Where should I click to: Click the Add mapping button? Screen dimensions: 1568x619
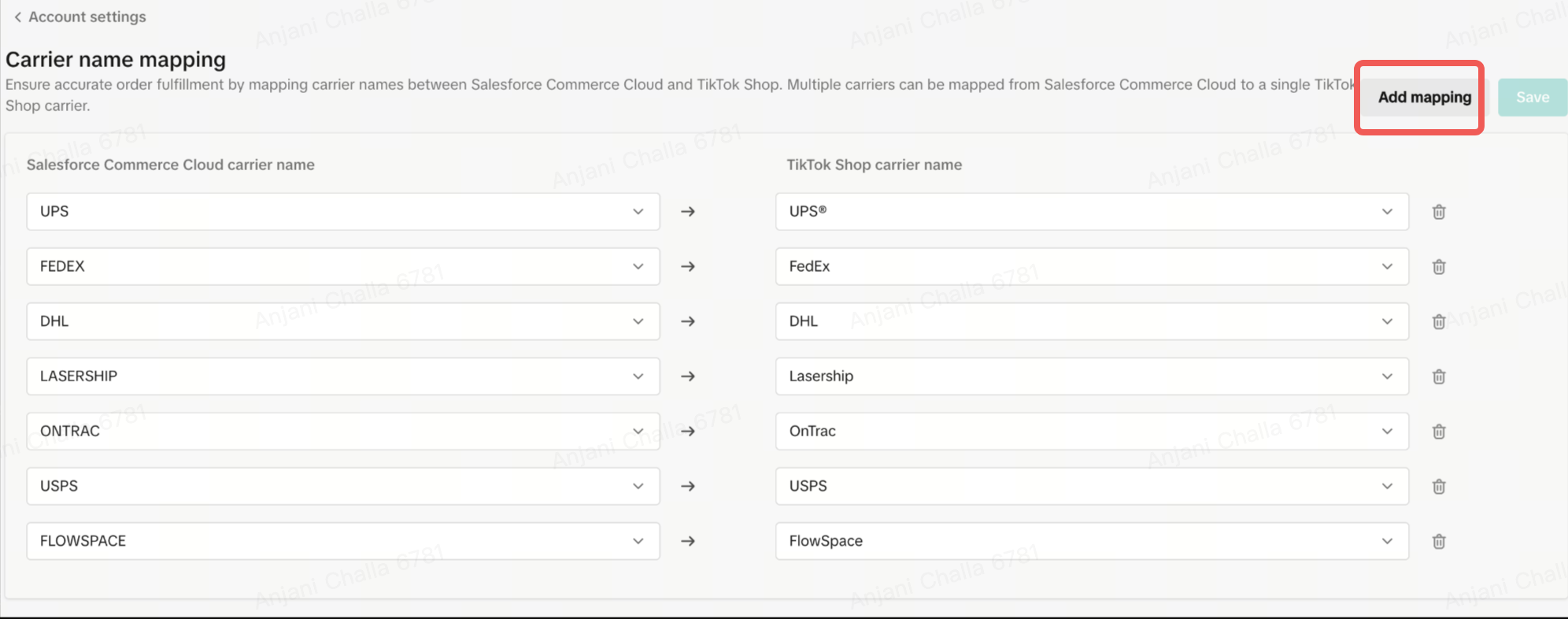1423,98
